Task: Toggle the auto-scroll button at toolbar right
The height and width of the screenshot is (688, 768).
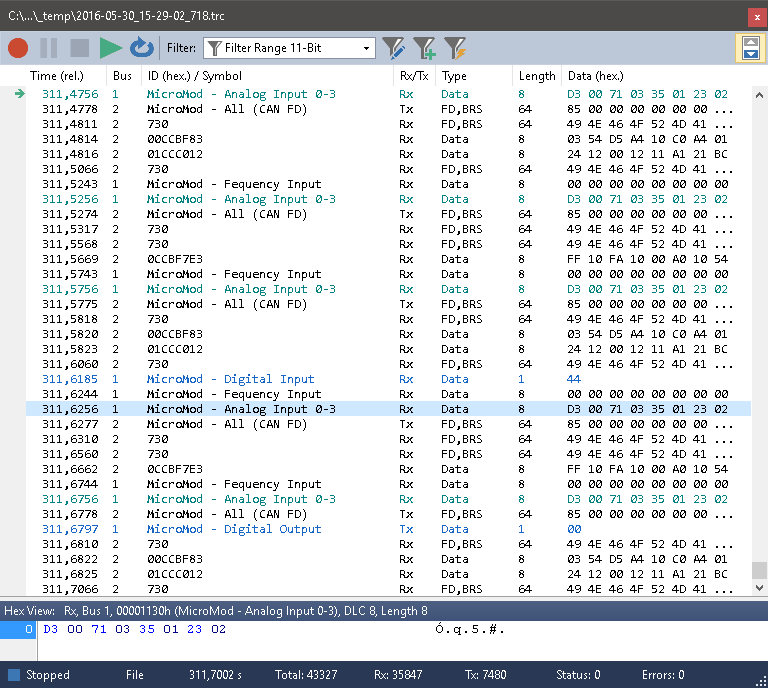Action: (750, 48)
